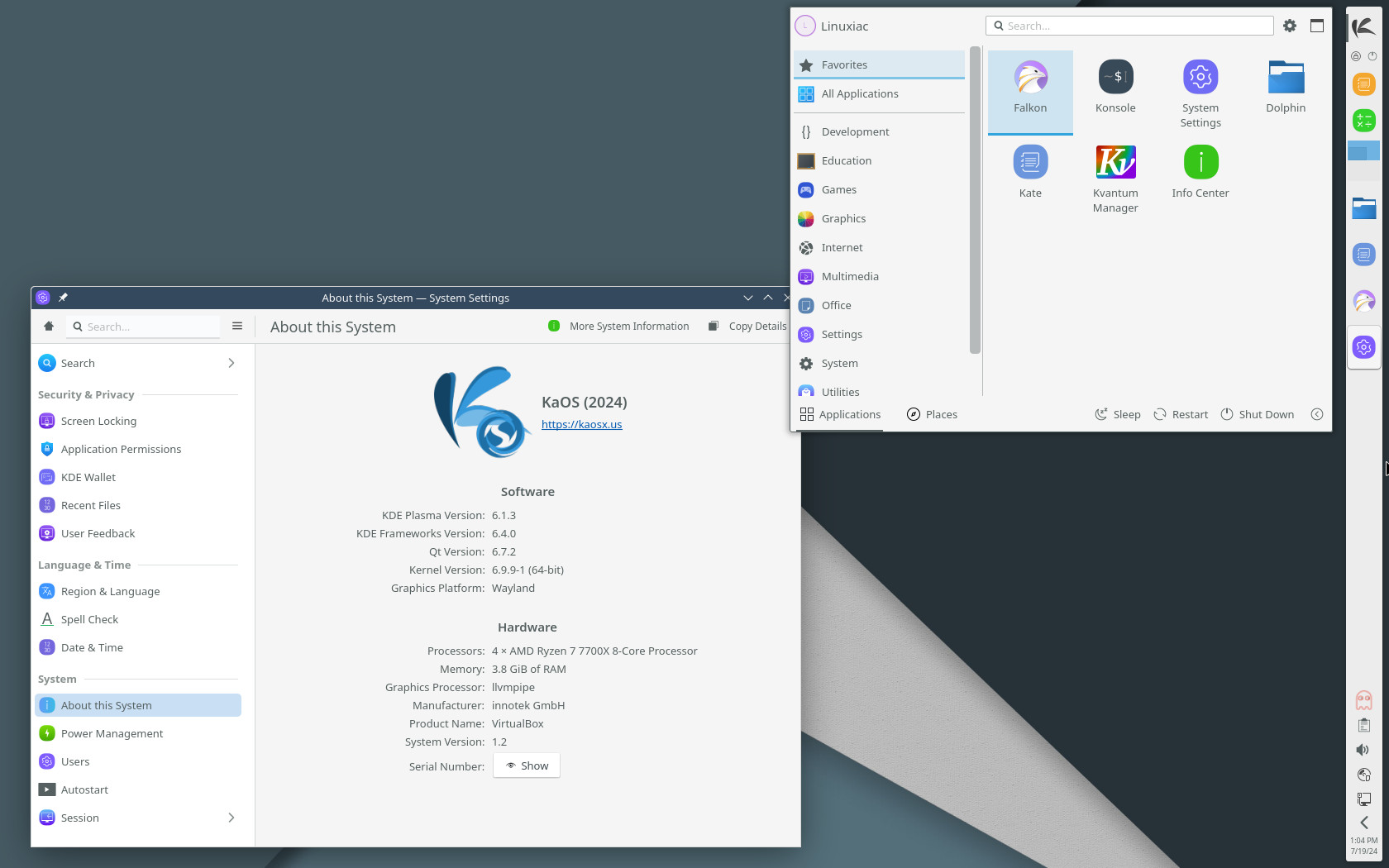Expand more leave options in launcher footer
The height and width of the screenshot is (868, 1389).
(x=1317, y=414)
